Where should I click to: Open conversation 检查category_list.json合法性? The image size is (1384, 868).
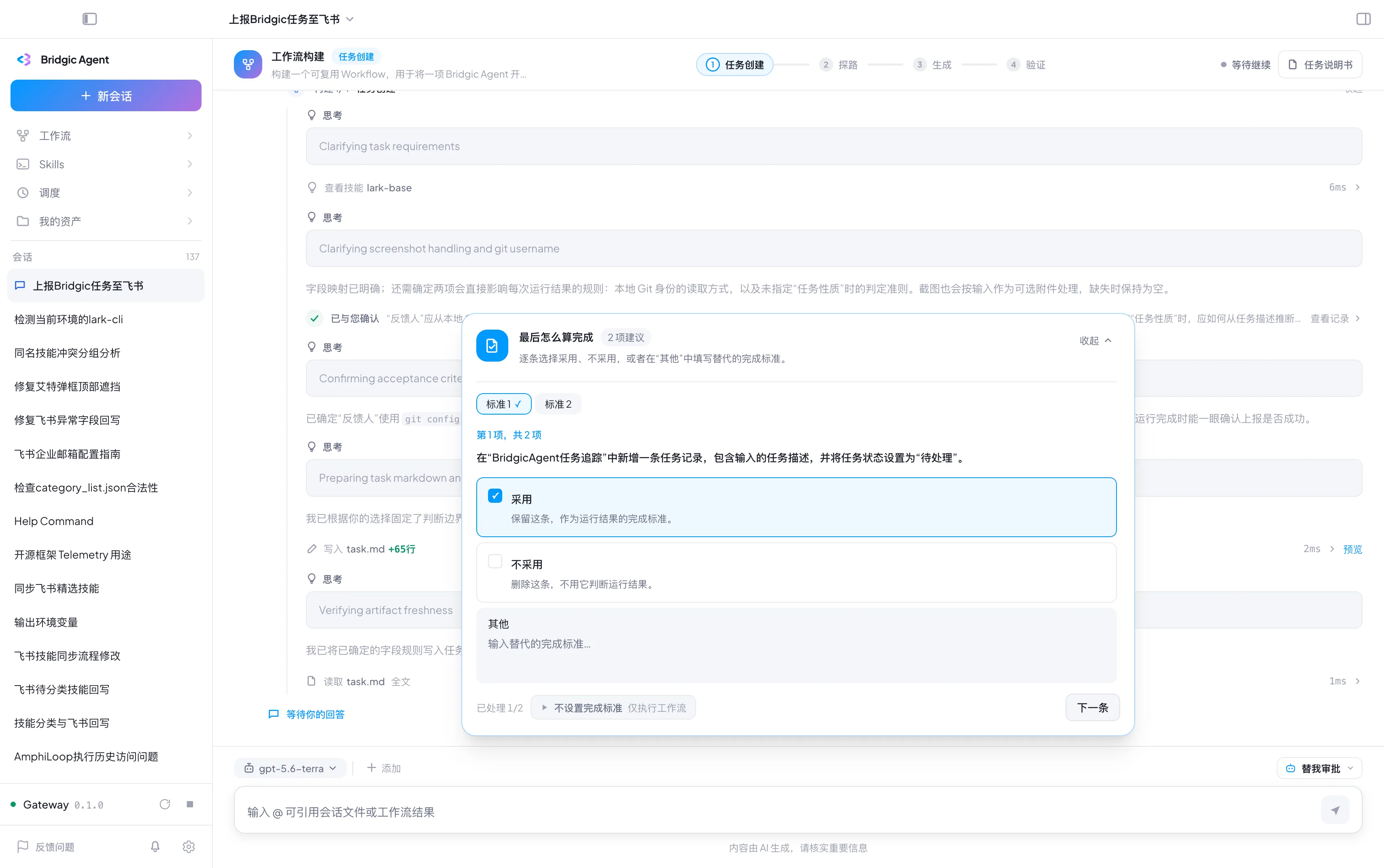tap(106, 487)
